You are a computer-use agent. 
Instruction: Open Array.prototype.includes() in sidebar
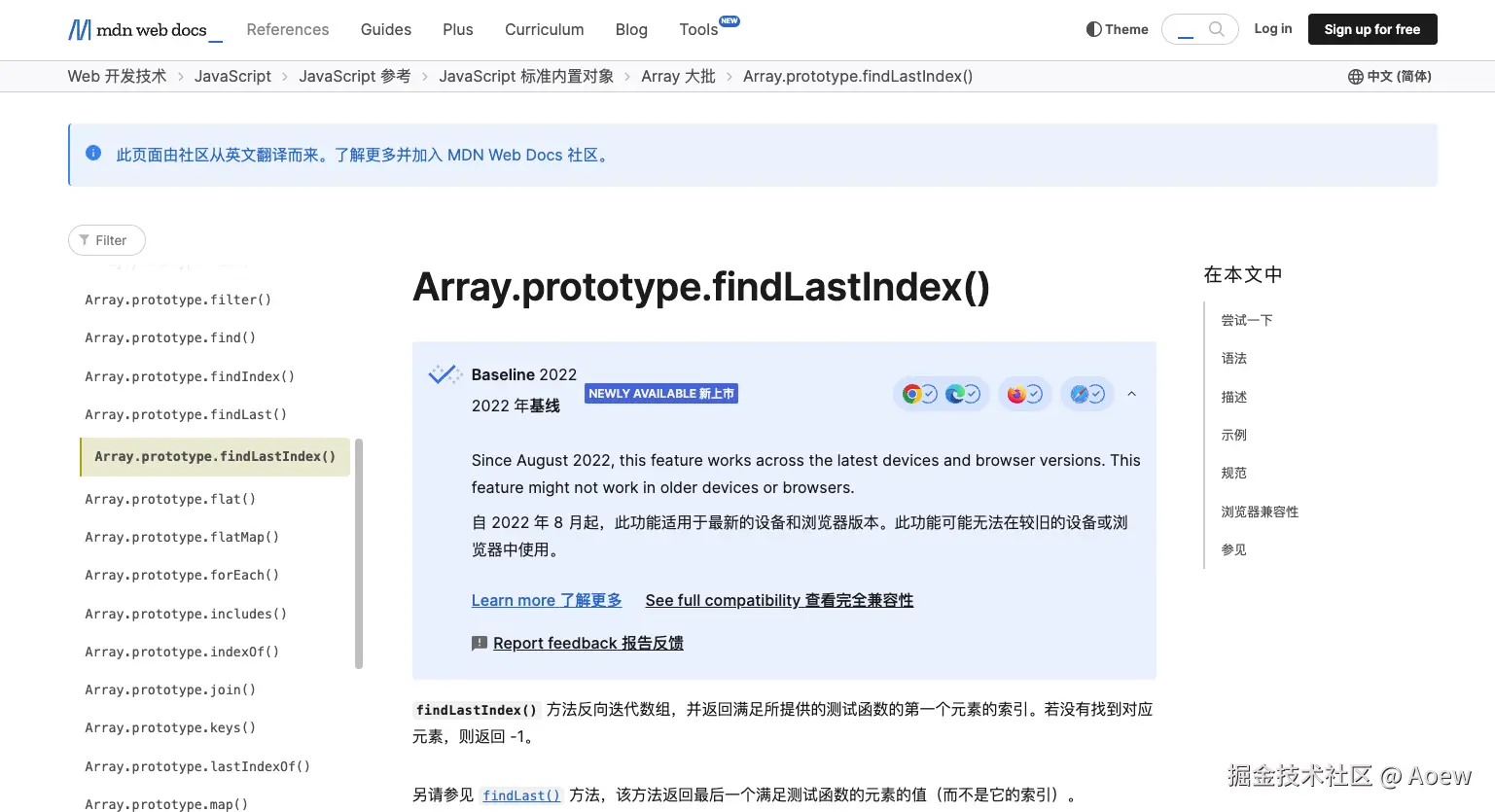[186, 614]
